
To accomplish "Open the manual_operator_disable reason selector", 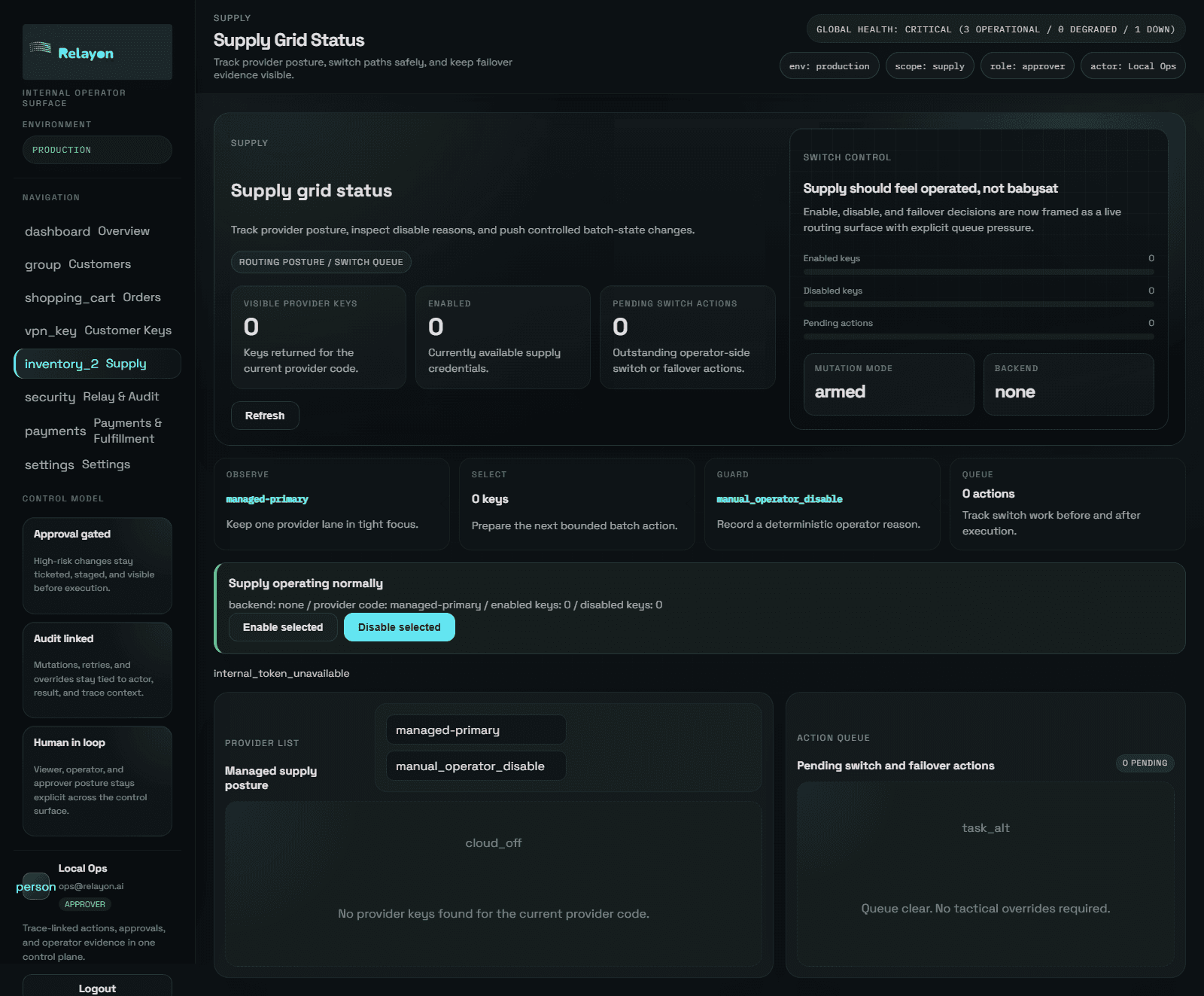I will pyautogui.click(x=475, y=766).
